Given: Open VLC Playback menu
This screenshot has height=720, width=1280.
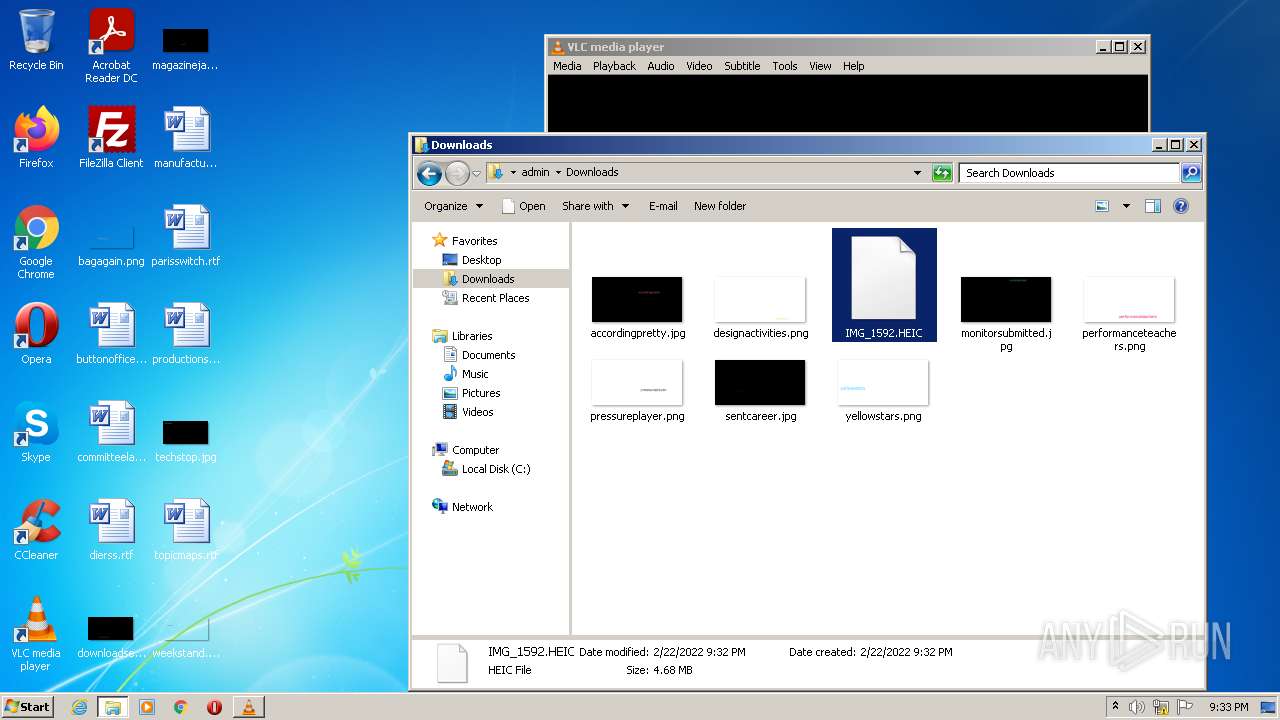Looking at the screenshot, I should point(614,66).
